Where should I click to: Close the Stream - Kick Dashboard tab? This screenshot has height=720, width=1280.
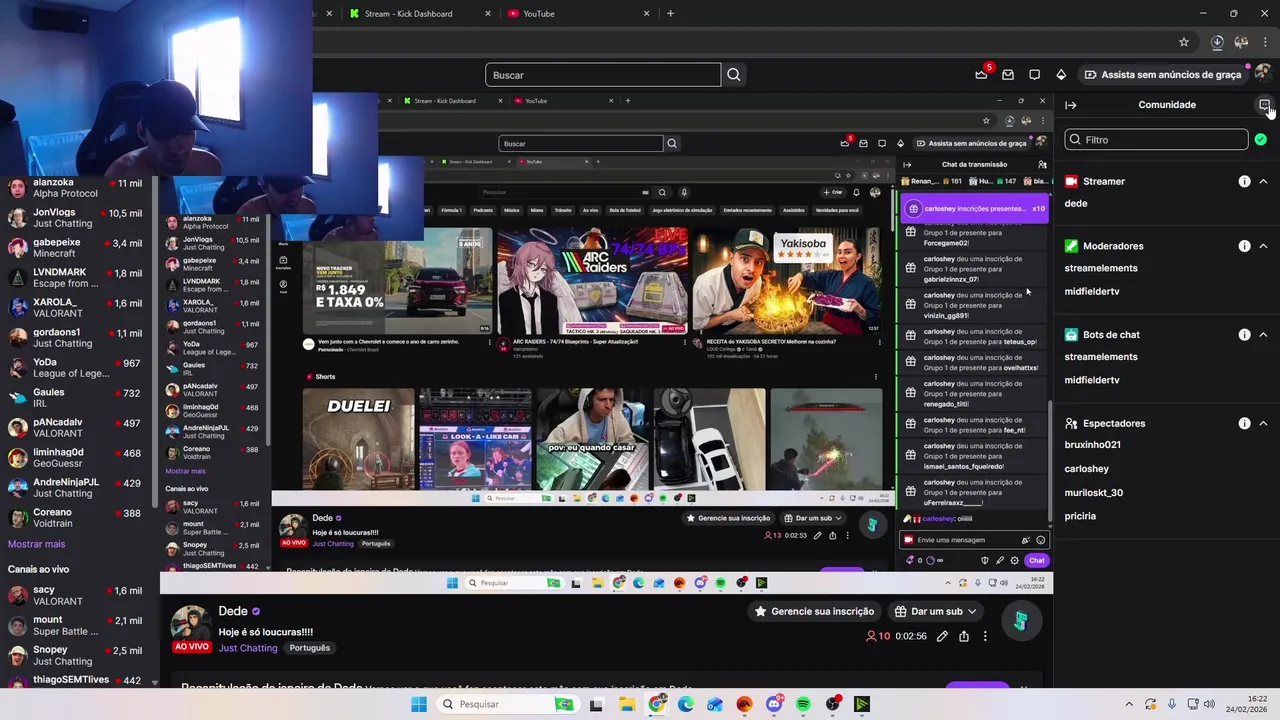(x=488, y=14)
